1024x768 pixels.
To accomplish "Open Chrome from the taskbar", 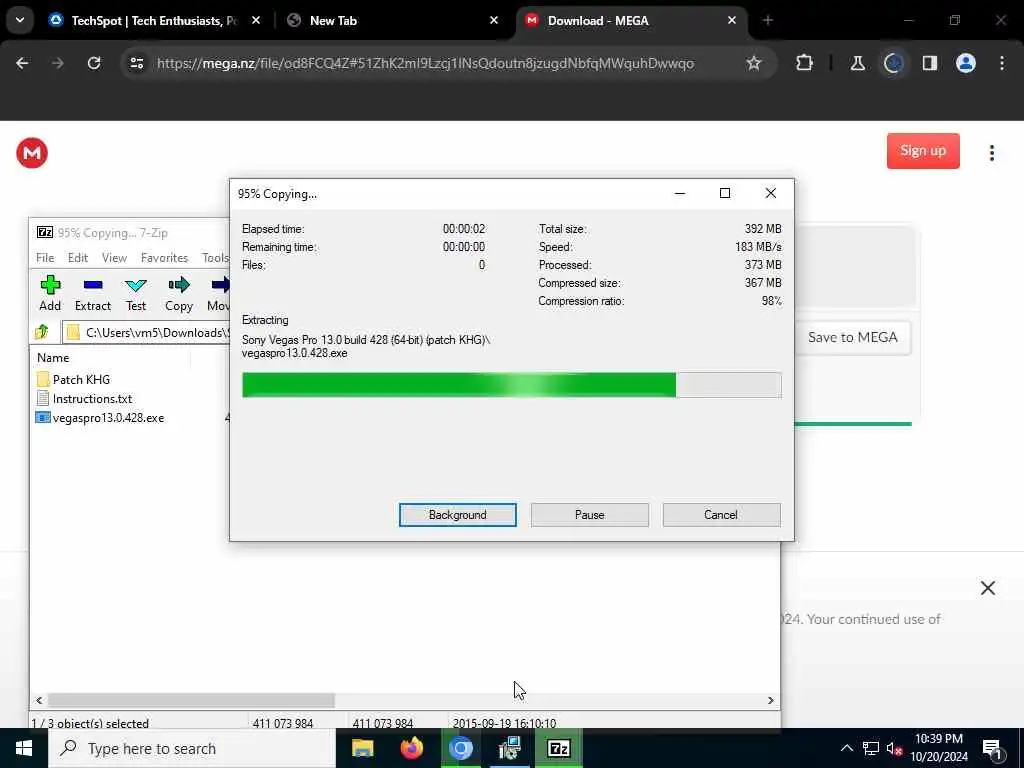I will coord(460,748).
